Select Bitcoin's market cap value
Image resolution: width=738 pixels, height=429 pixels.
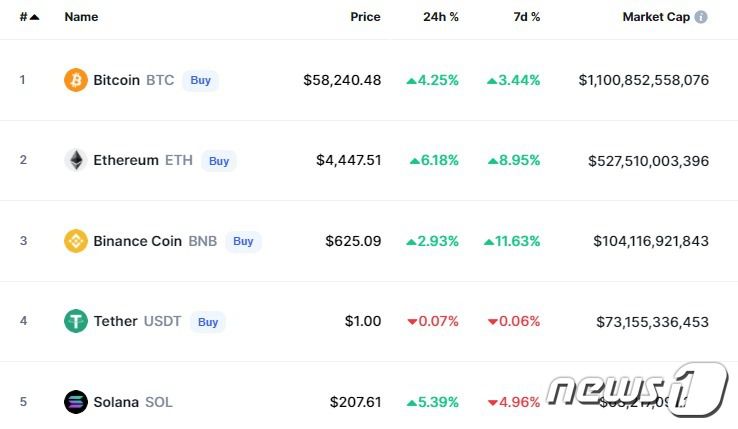coord(643,80)
